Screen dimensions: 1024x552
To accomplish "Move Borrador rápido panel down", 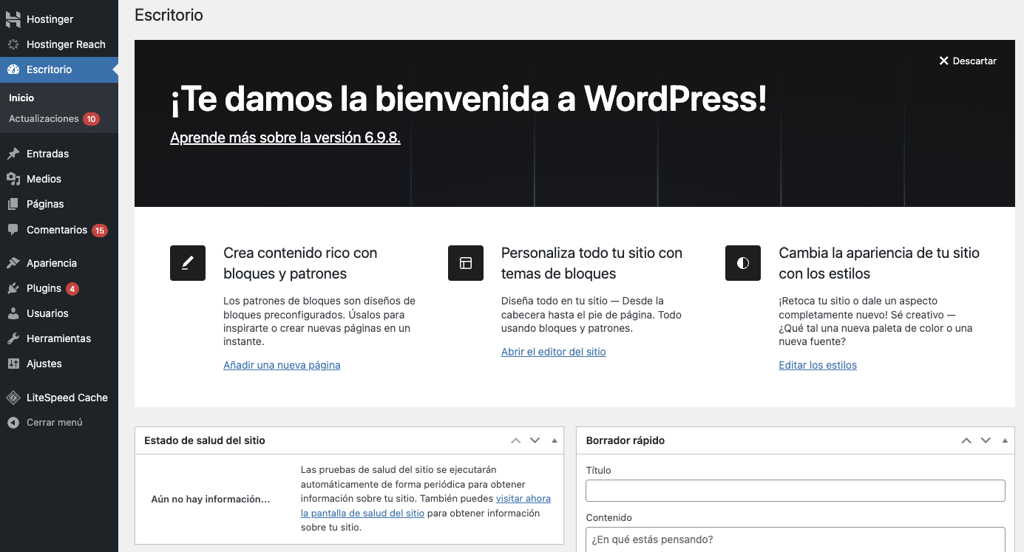I will (x=985, y=440).
